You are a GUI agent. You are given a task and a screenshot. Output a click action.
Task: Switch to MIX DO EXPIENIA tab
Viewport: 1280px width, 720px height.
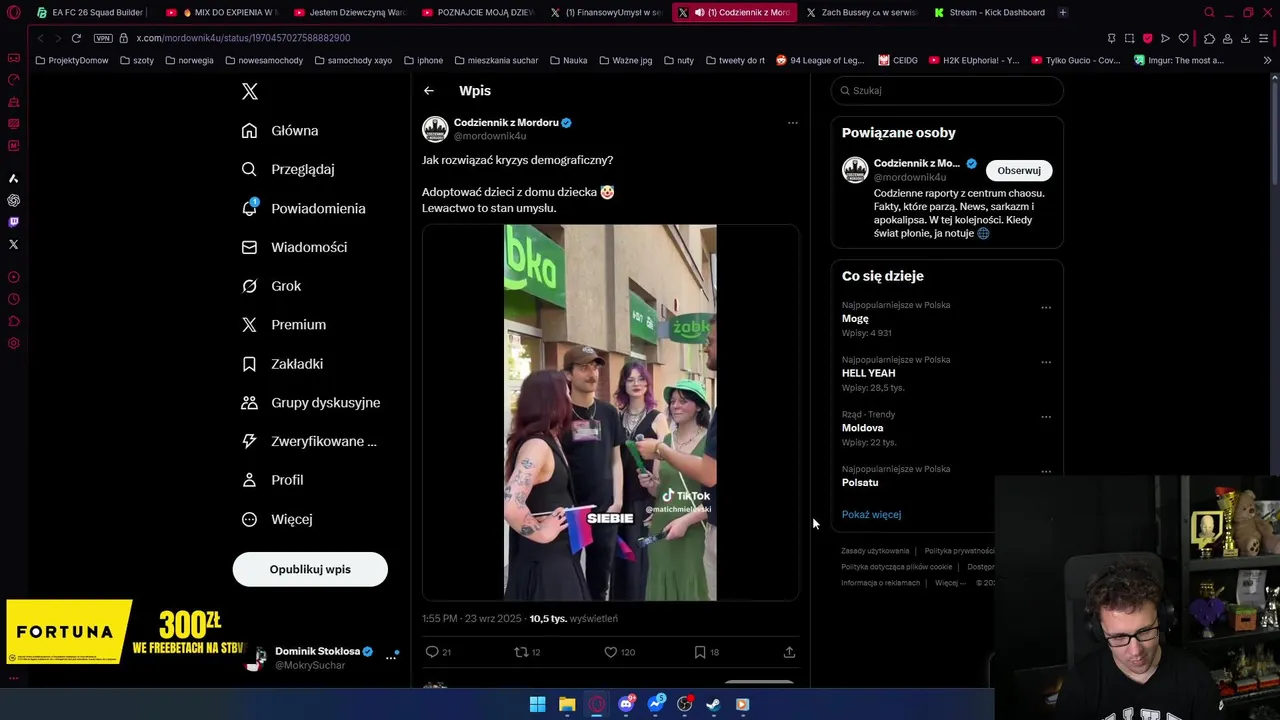[x=222, y=13]
